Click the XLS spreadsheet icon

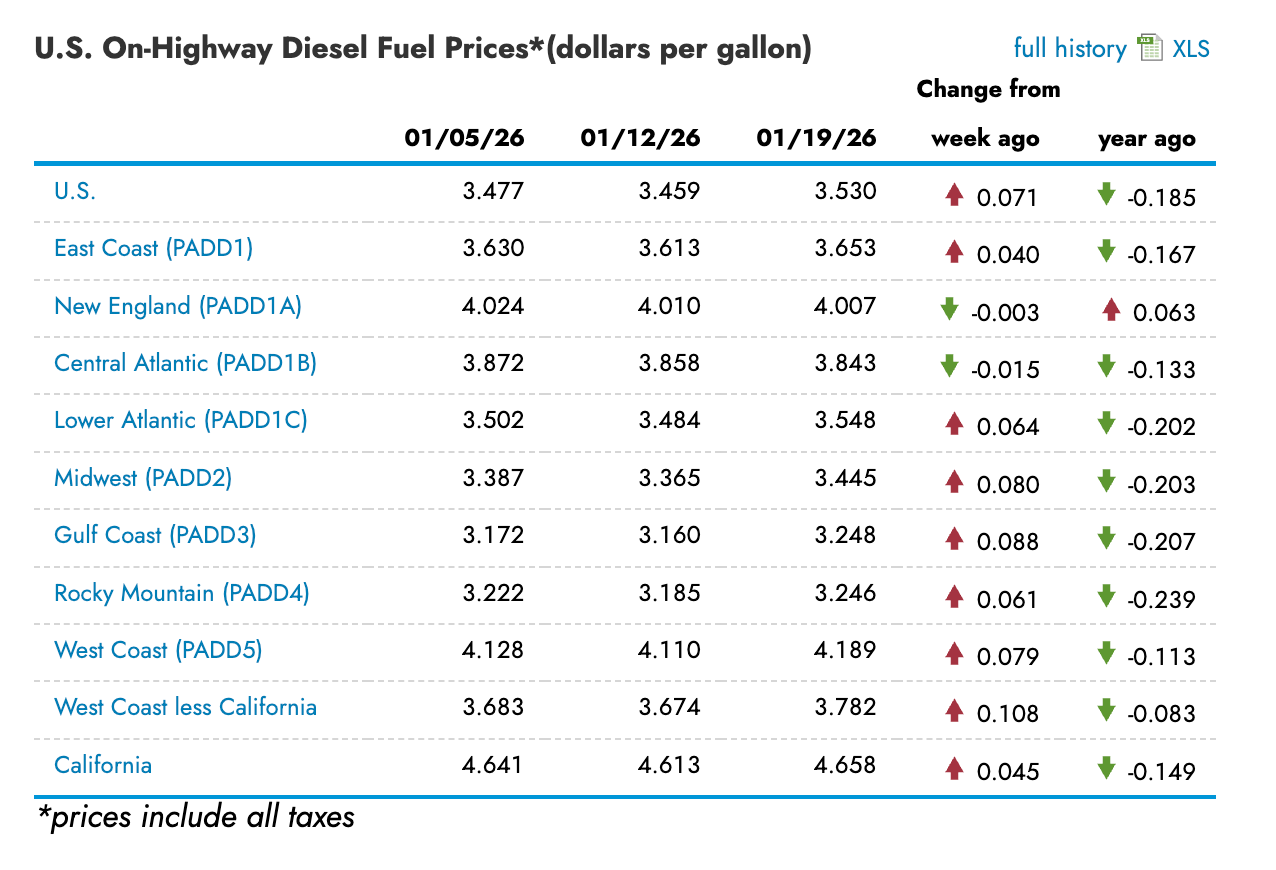tap(1149, 48)
